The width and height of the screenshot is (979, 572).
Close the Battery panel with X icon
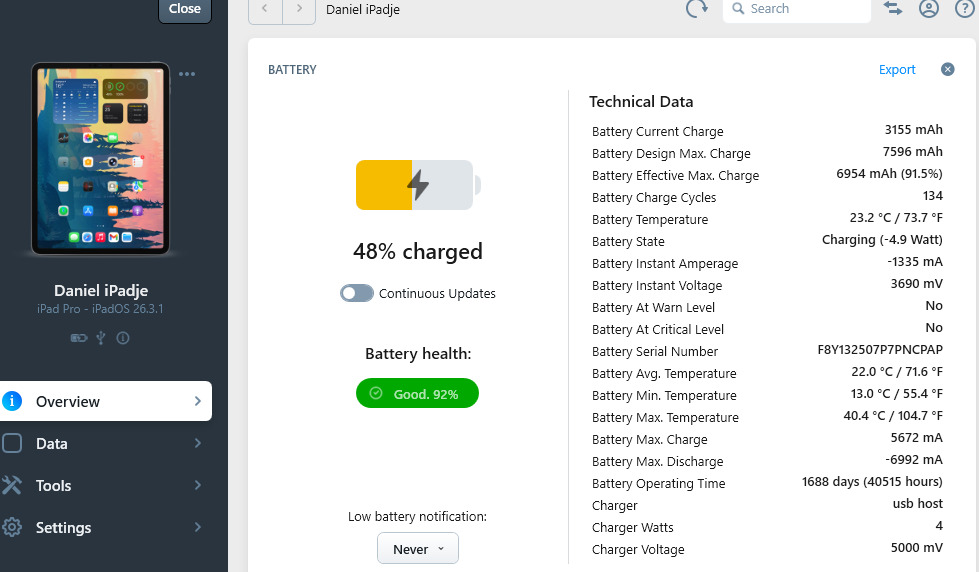(x=947, y=69)
